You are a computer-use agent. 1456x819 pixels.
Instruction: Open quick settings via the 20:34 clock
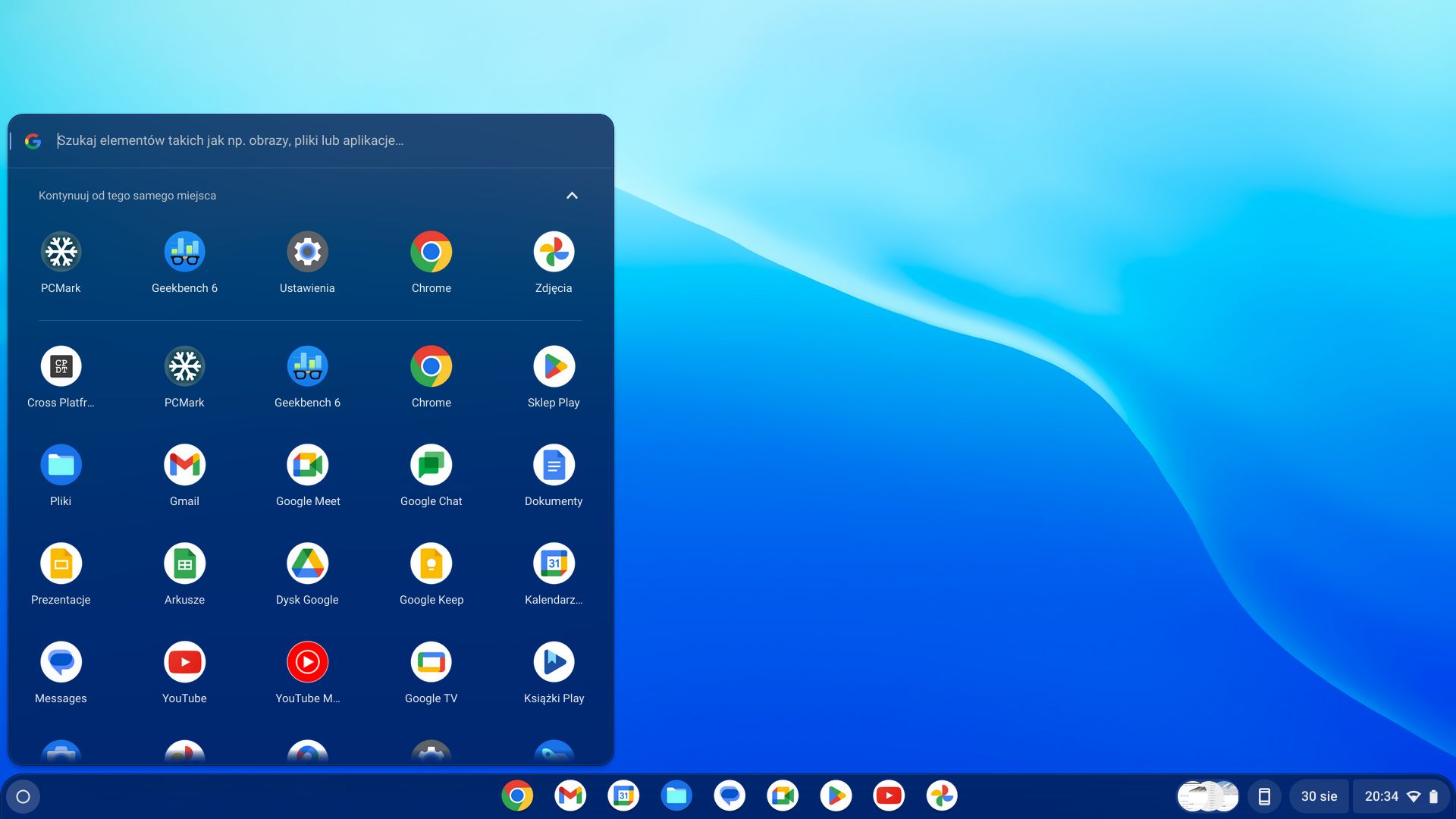1401,796
